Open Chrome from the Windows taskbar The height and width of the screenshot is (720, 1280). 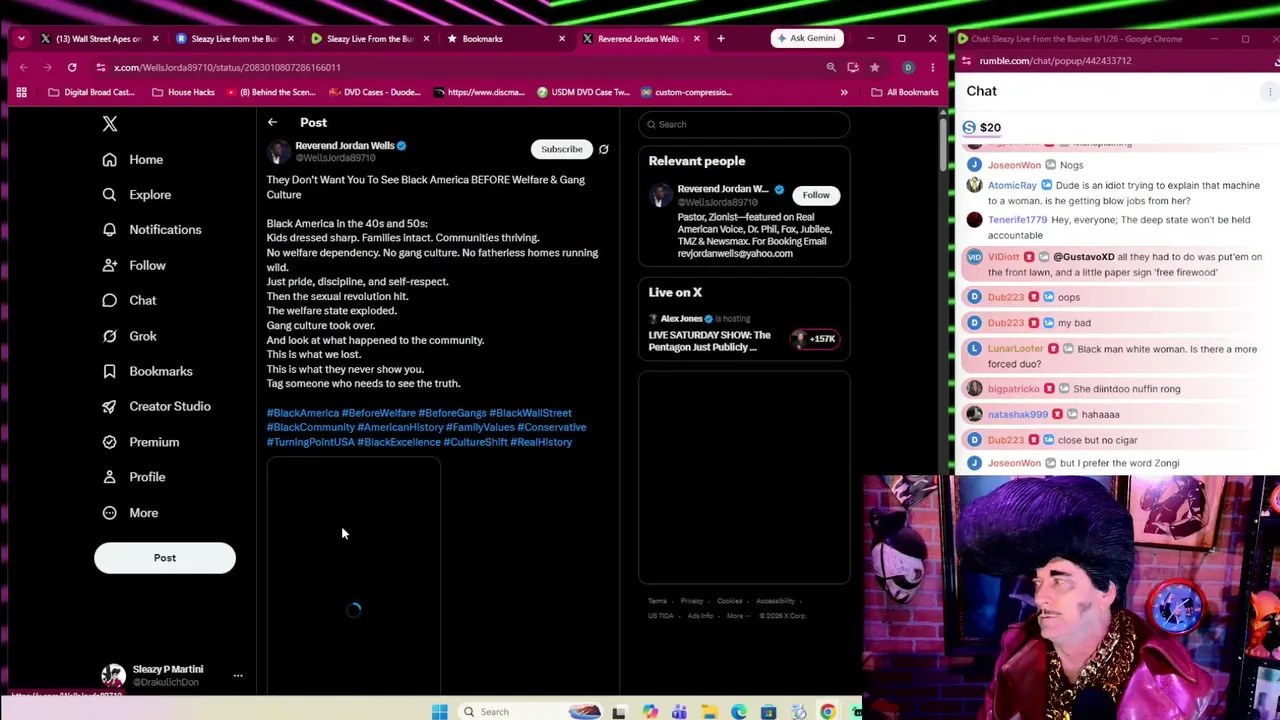[828, 712]
